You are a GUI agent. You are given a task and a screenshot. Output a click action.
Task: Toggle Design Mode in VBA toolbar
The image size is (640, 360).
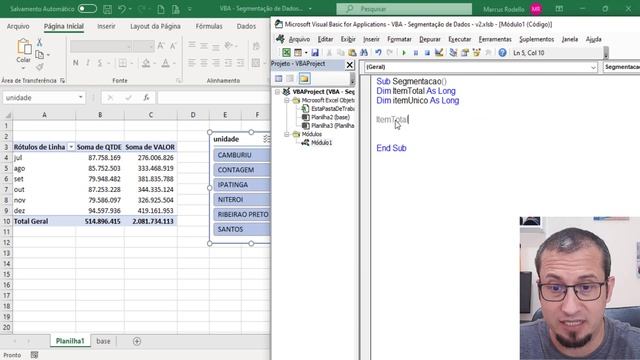(x=439, y=53)
